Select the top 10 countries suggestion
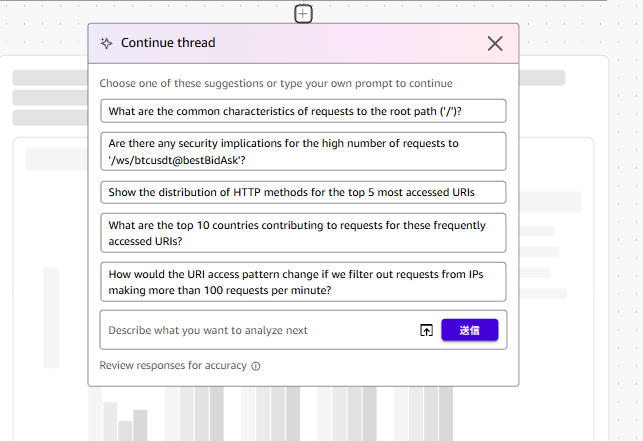 [x=303, y=232]
